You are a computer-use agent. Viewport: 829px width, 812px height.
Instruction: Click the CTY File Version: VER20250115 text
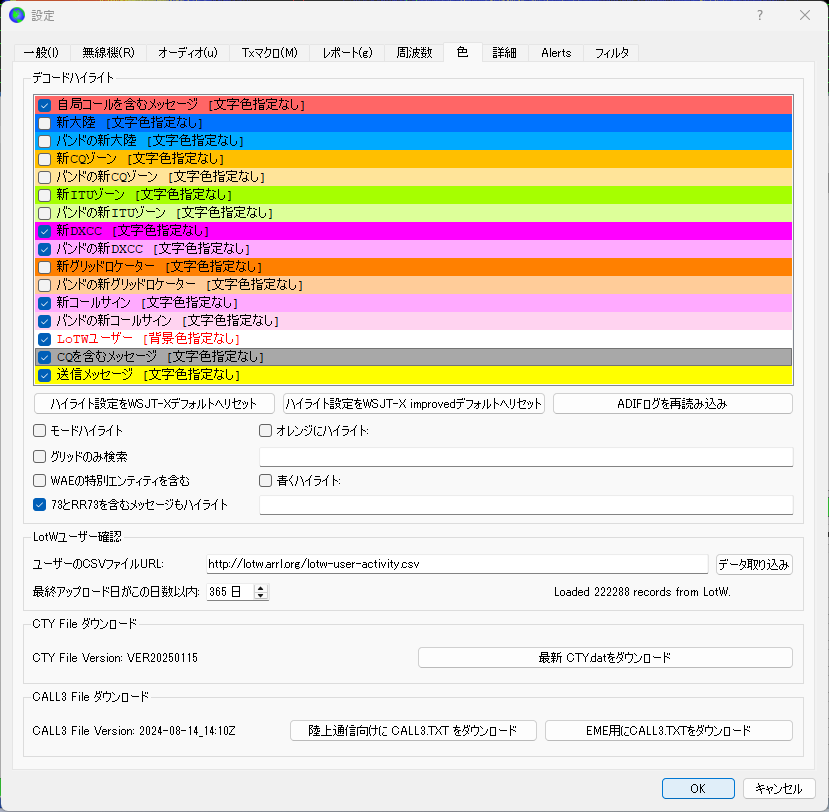115,658
